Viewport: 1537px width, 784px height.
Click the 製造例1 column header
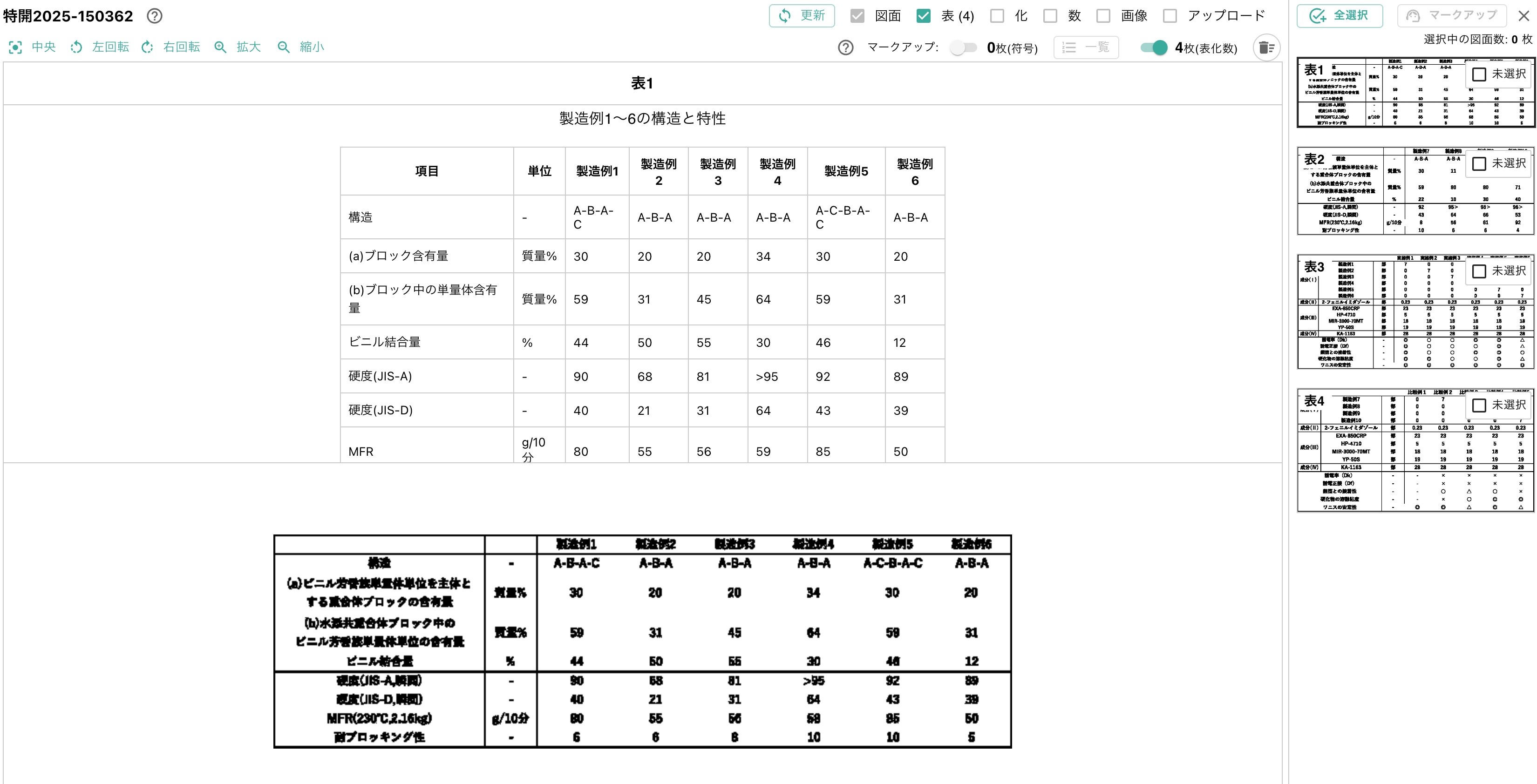(597, 171)
